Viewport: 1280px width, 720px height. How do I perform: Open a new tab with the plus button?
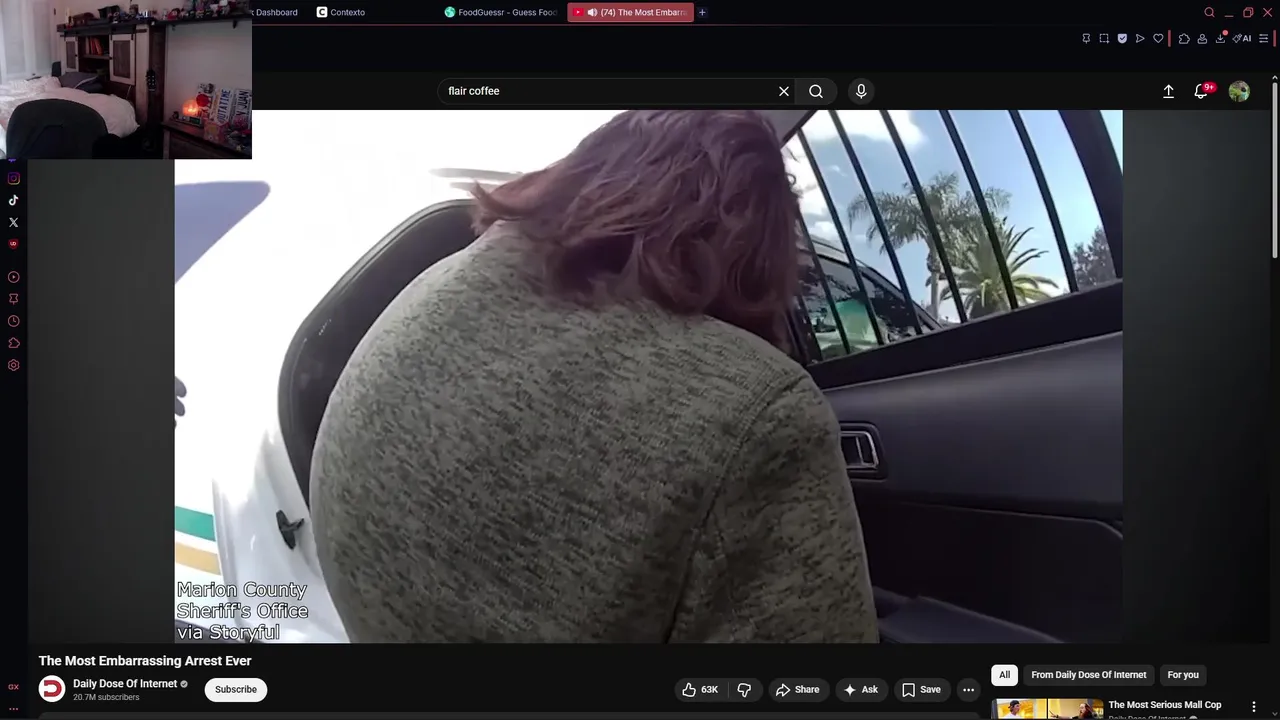click(702, 12)
